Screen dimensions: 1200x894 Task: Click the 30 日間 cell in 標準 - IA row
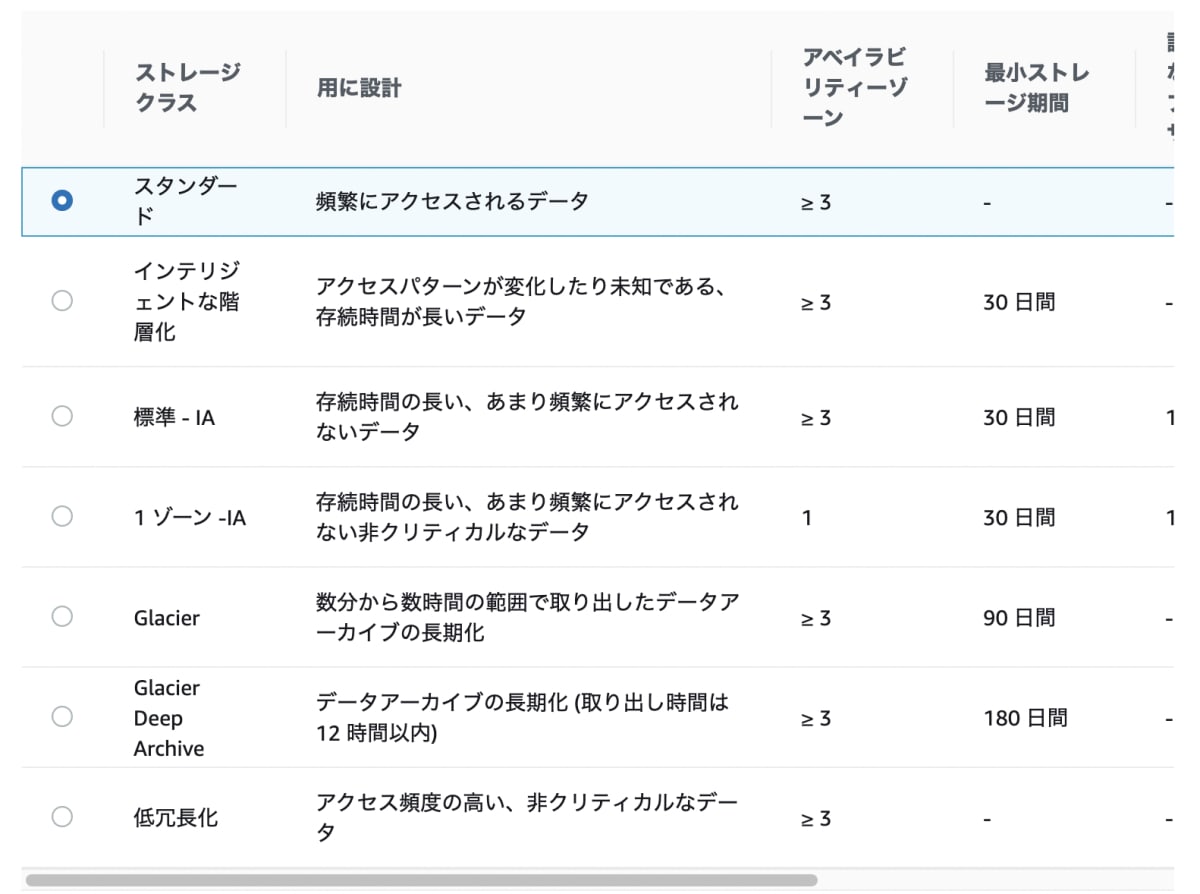point(1020,416)
